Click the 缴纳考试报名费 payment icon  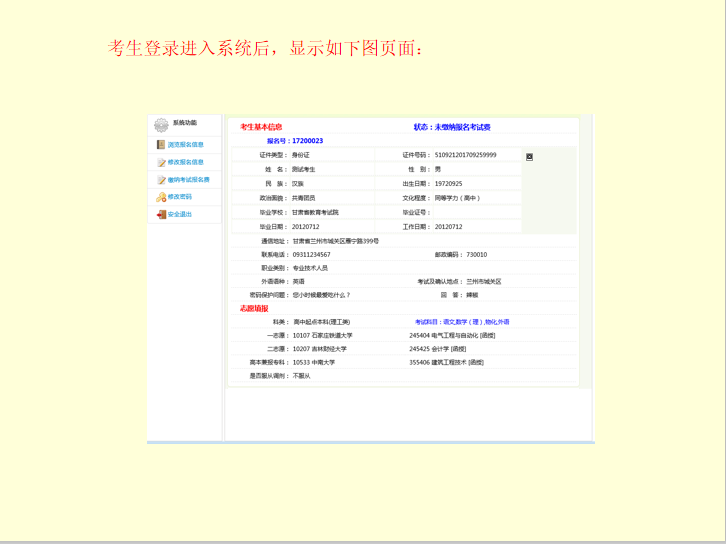point(161,180)
